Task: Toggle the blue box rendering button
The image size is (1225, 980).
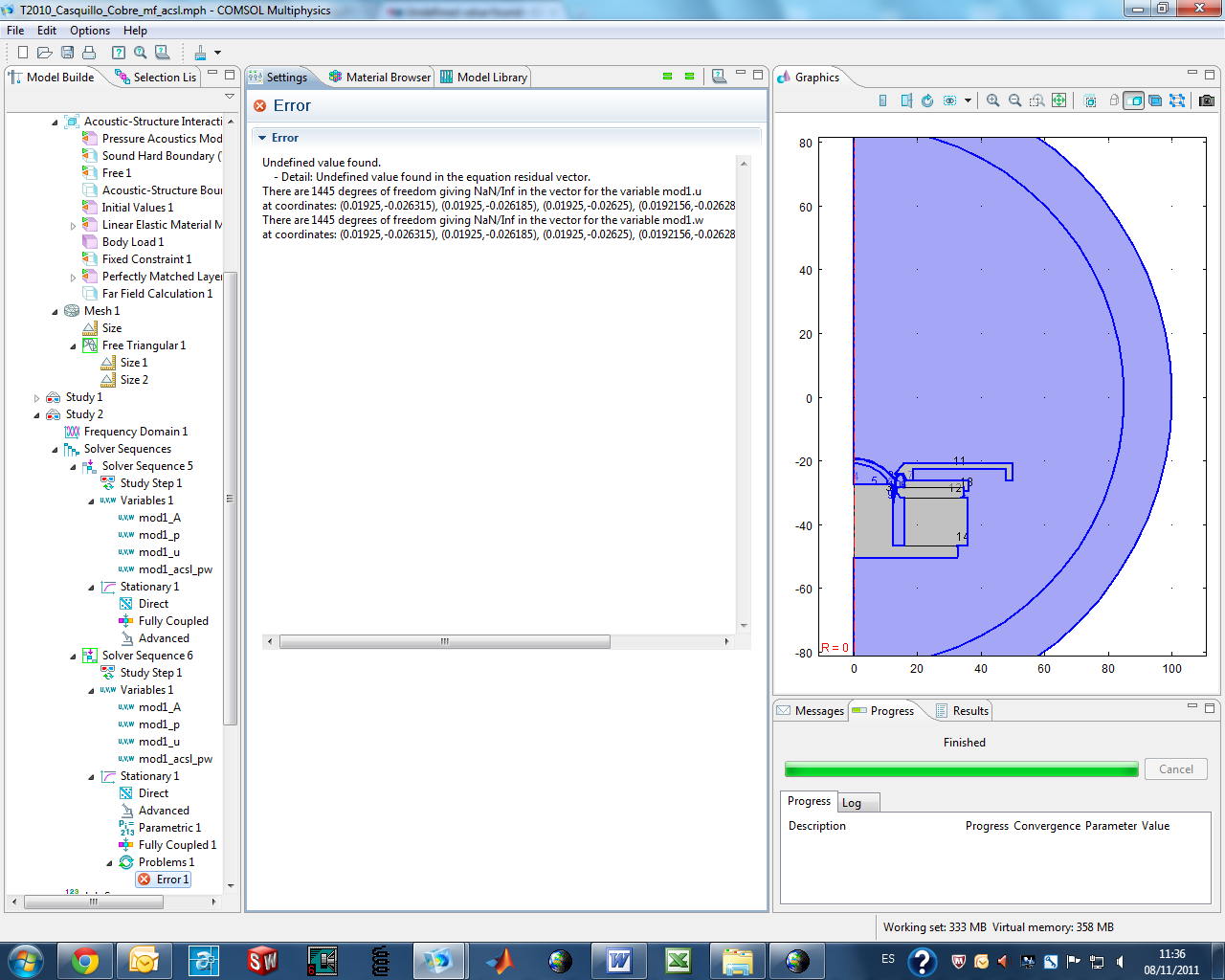Action: (x=1155, y=100)
